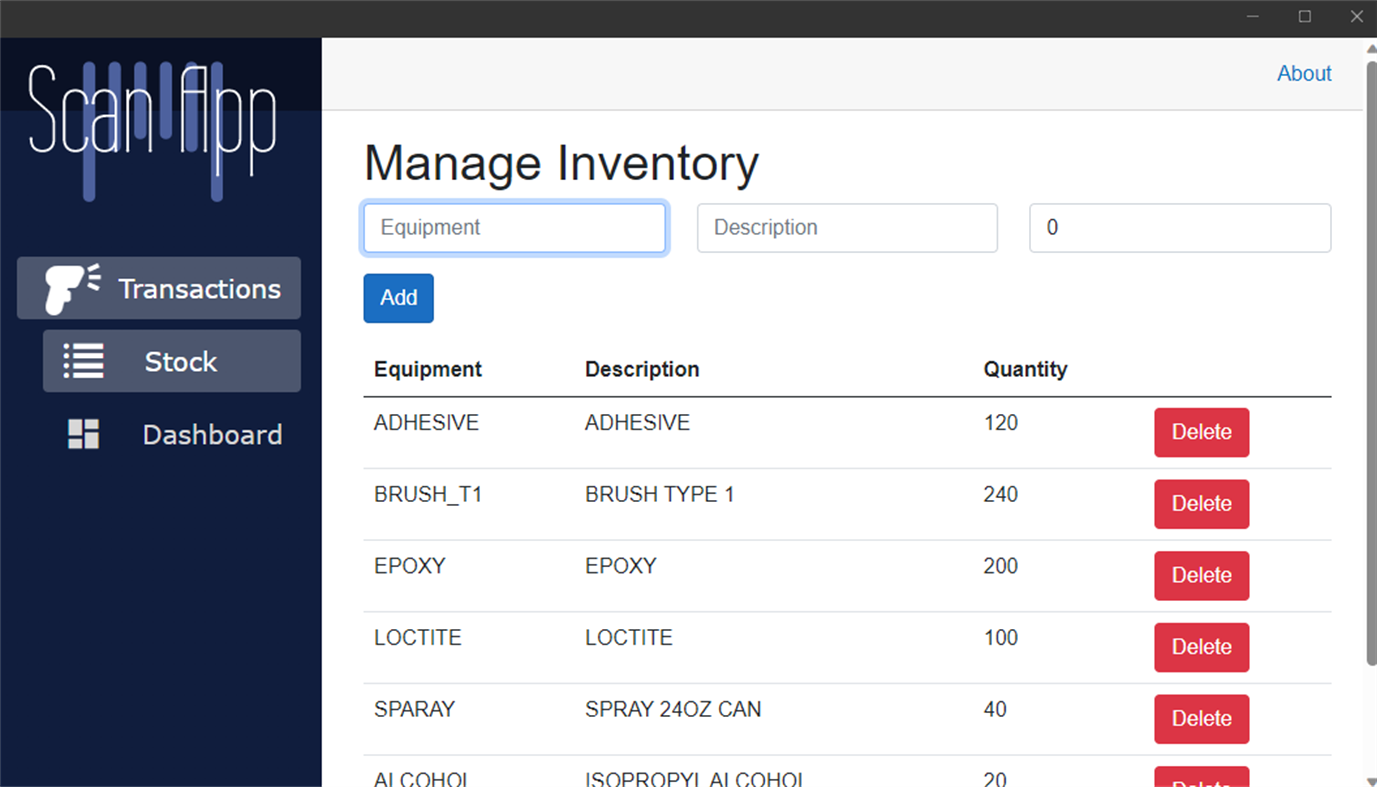The height and width of the screenshot is (787, 1377).
Task: Click the grid icon beside Dashboard
Action: pyautogui.click(x=84, y=434)
